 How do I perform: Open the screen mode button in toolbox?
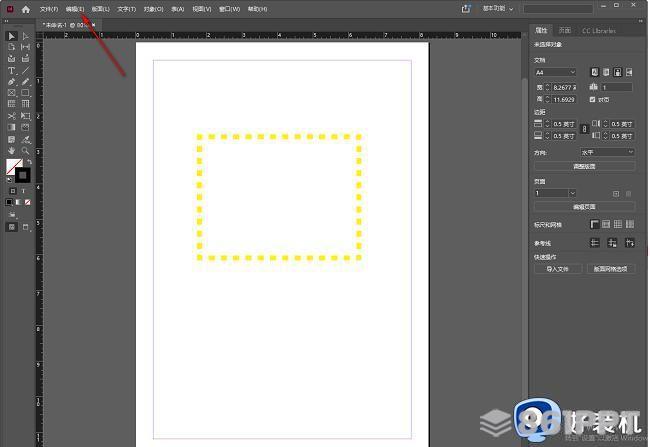click(26, 227)
